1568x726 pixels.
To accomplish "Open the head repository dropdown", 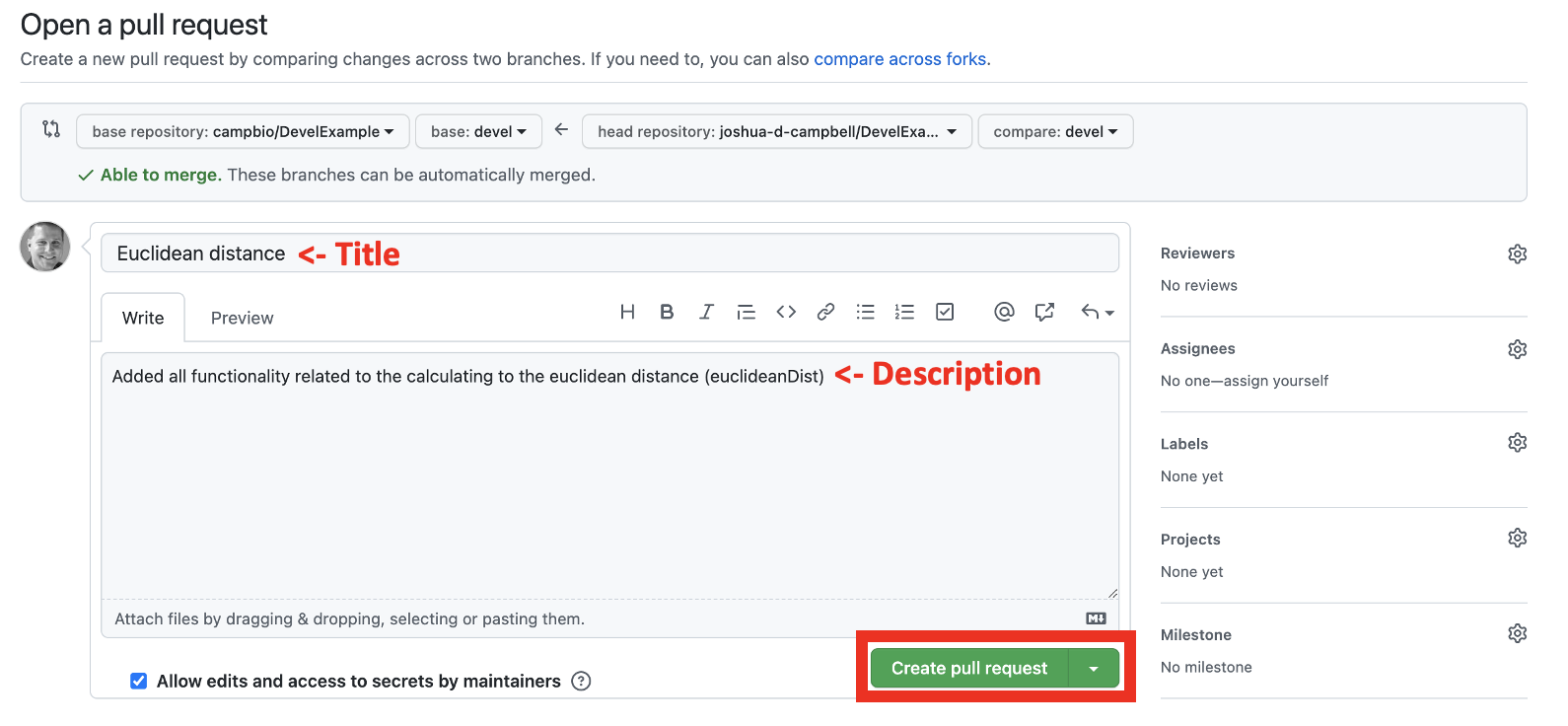I will [x=777, y=131].
